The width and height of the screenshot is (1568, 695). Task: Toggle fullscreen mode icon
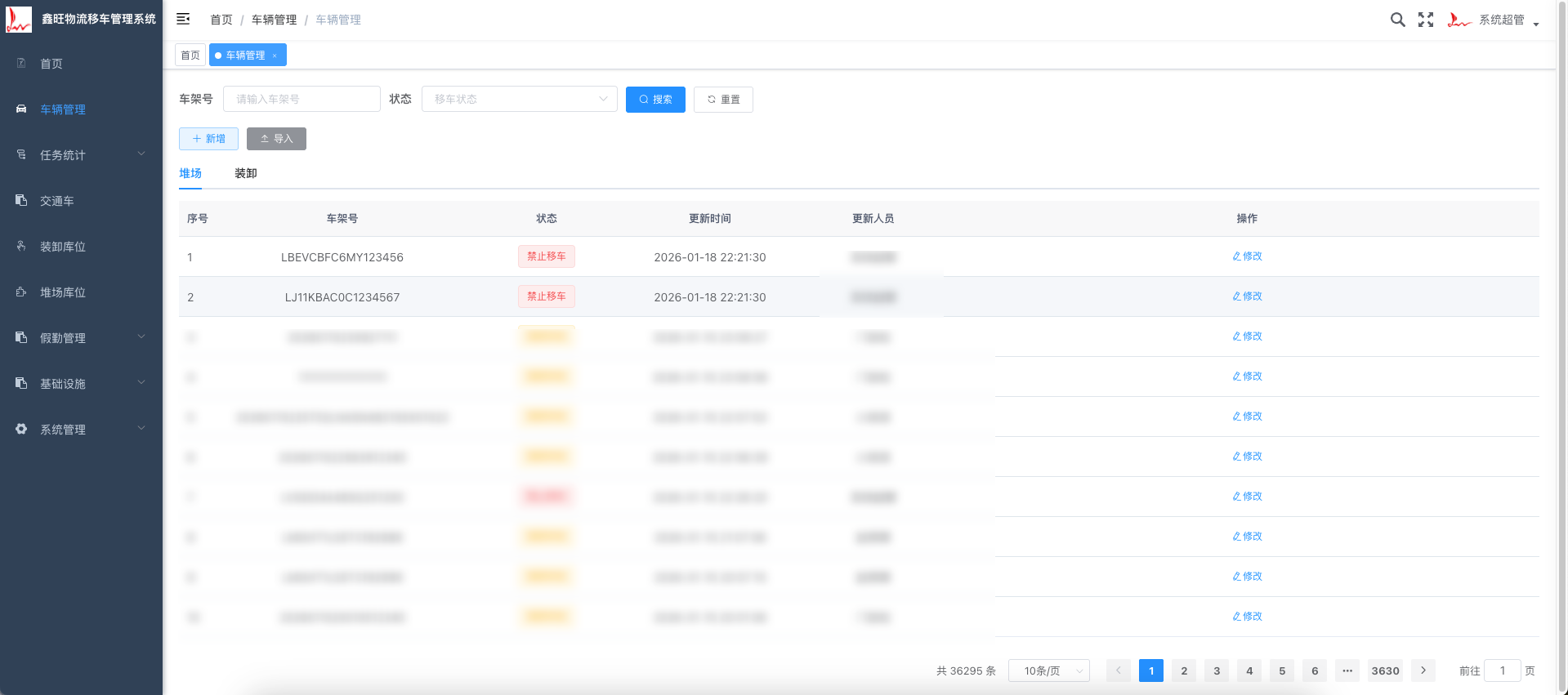point(1426,20)
